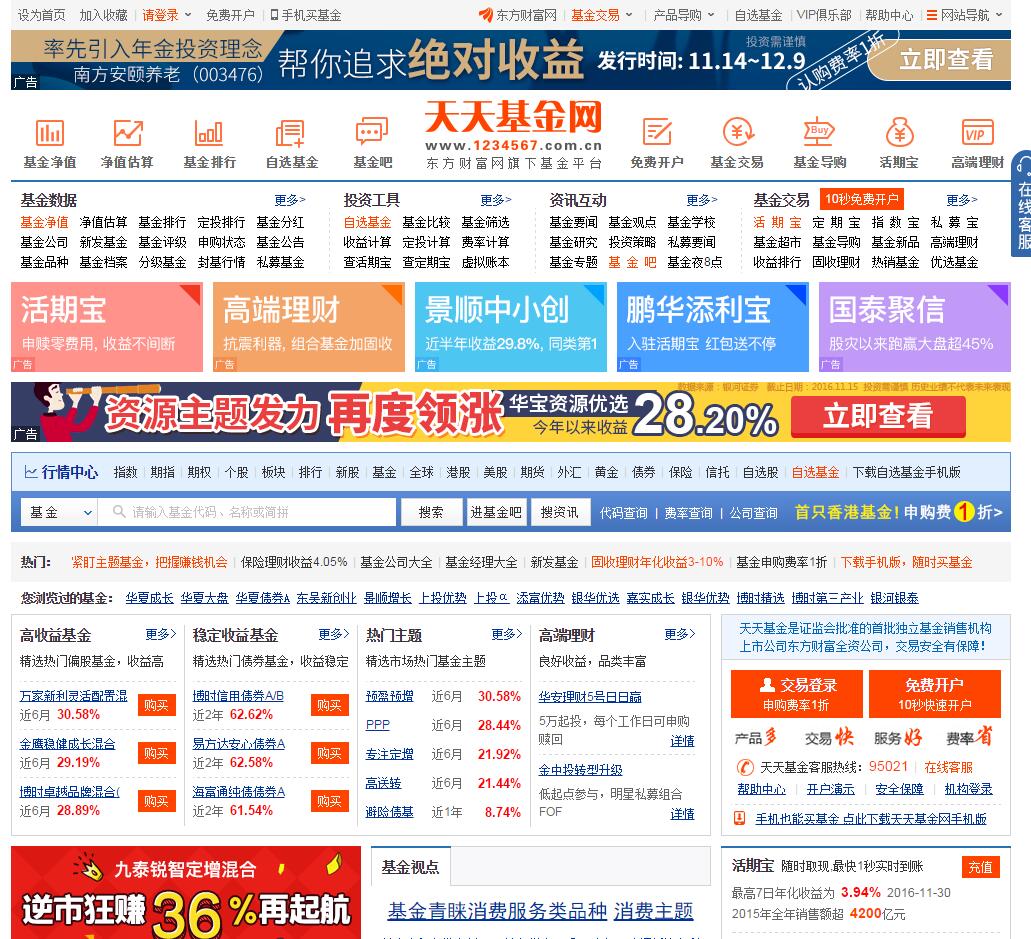Open the 免费开户 pencil icon
1031x939 pixels.
click(656, 143)
